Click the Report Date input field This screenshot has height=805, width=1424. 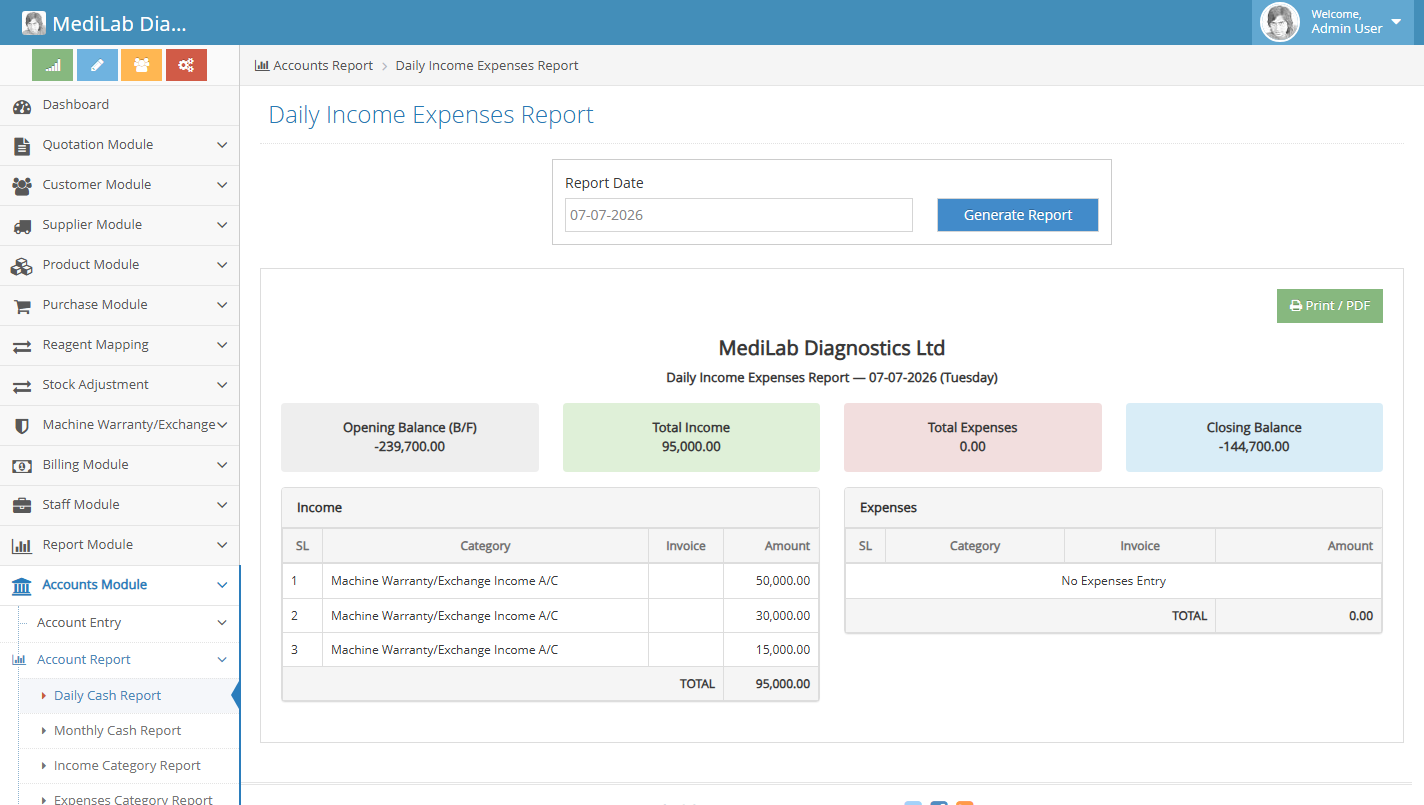(x=739, y=215)
